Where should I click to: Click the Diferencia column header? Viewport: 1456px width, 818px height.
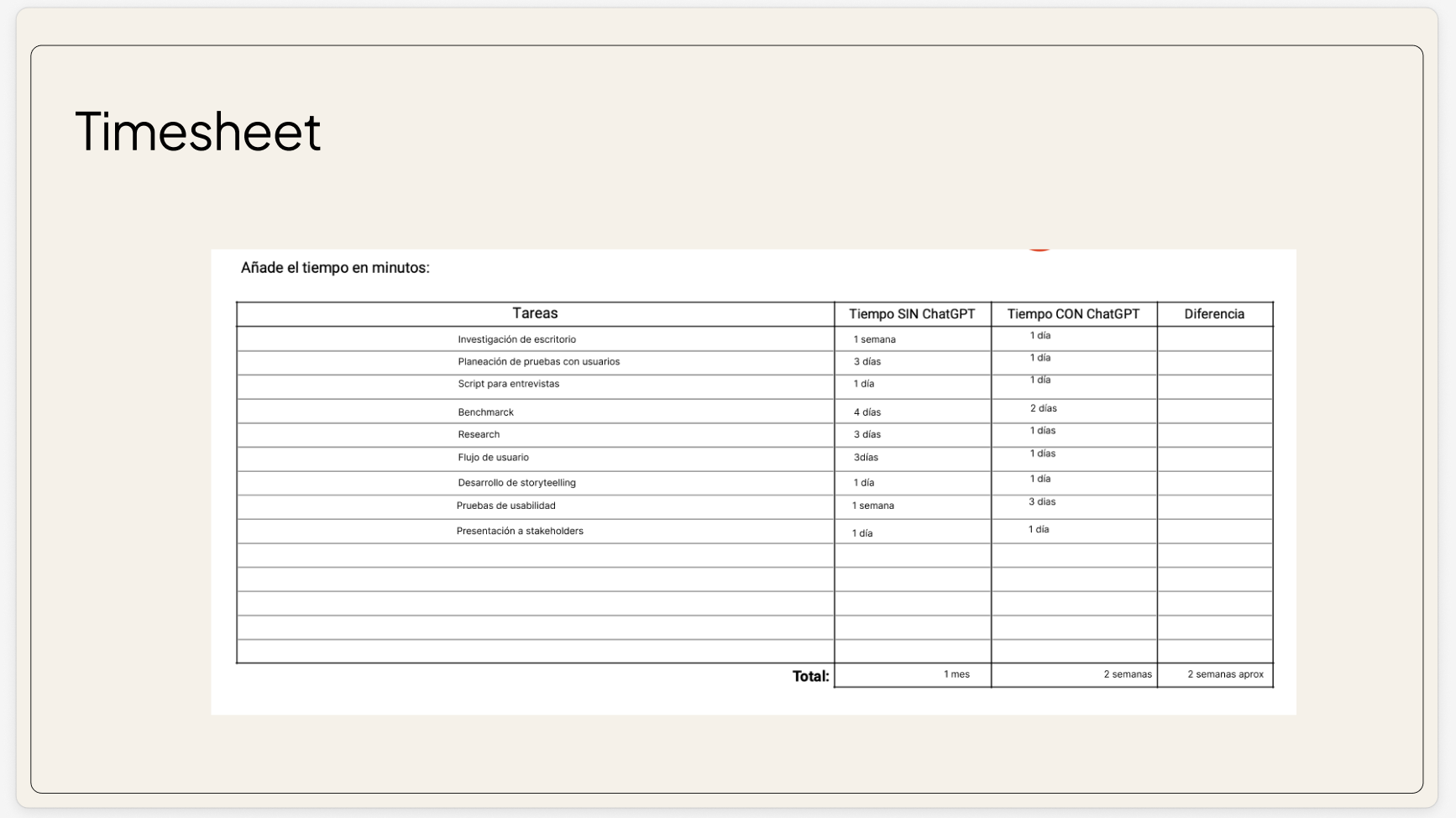tap(1214, 314)
